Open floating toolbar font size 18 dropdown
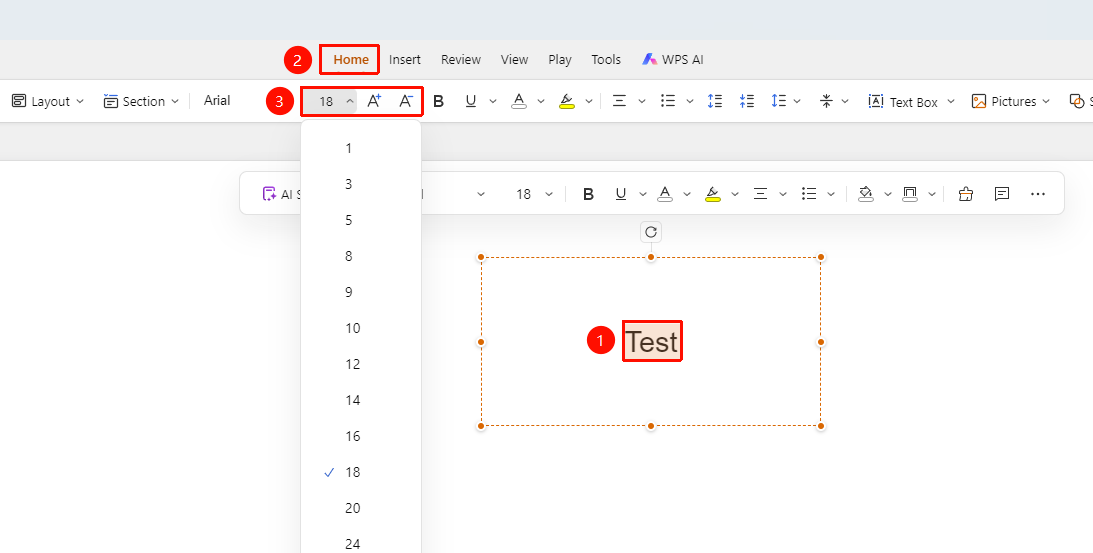Image resolution: width=1093 pixels, height=553 pixels. tap(549, 195)
